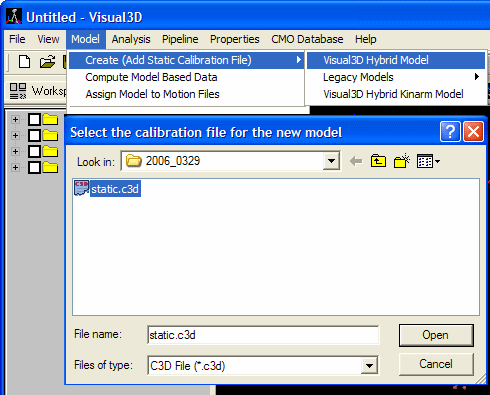Tick the first tree folder checkbox

click(x=34, y=119)
